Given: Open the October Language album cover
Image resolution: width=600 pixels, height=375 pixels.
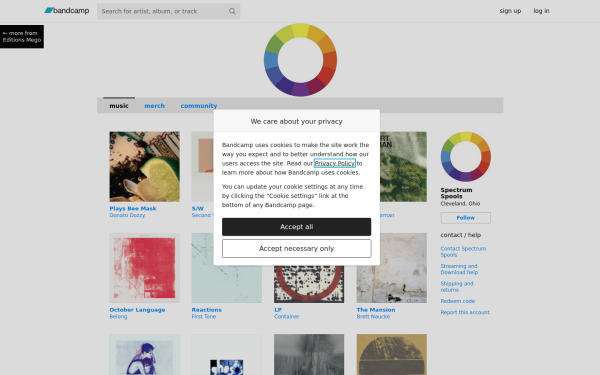Looking at the screenshot, I should [145, 268].
